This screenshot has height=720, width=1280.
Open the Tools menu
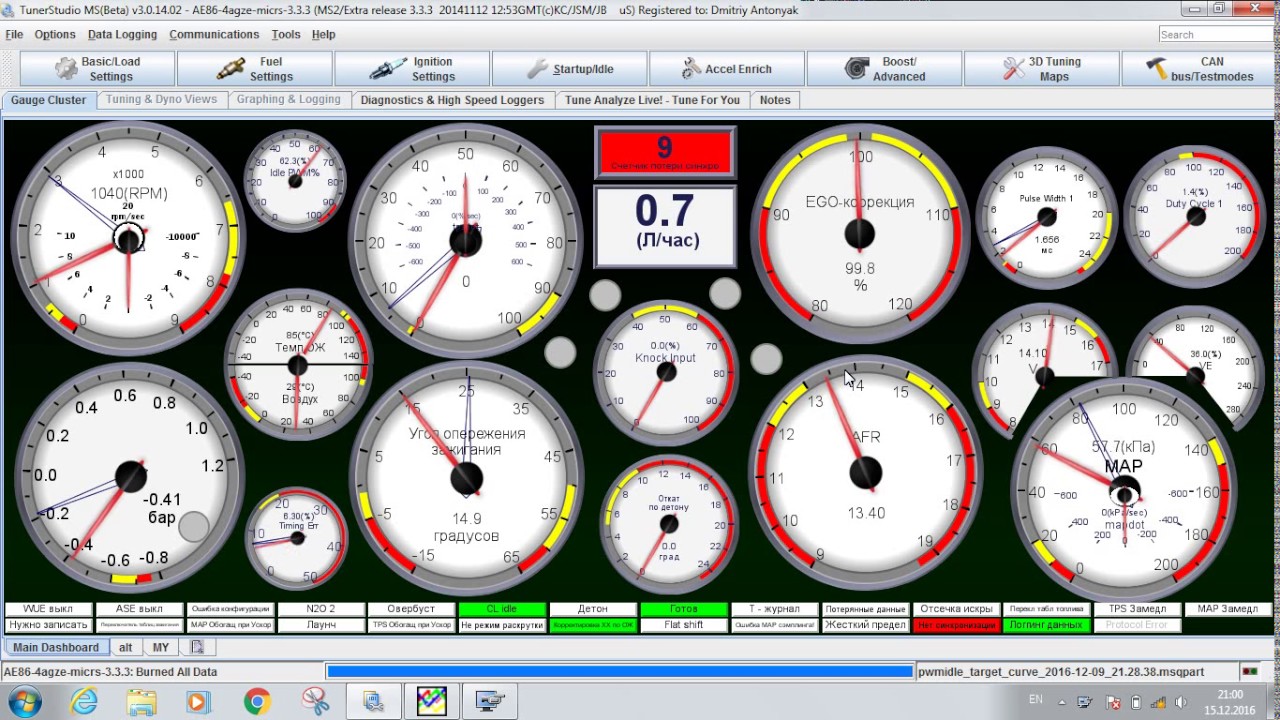point(286,34)
